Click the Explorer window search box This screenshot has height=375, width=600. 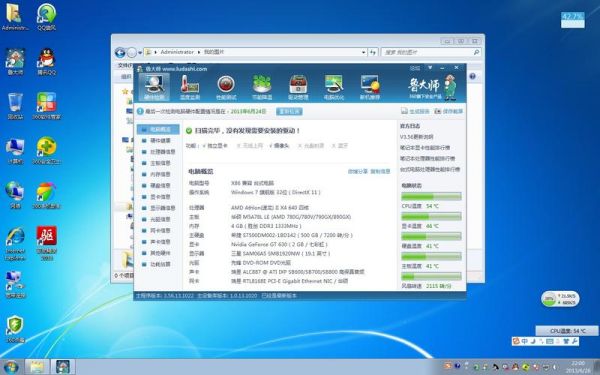point(431,52)
